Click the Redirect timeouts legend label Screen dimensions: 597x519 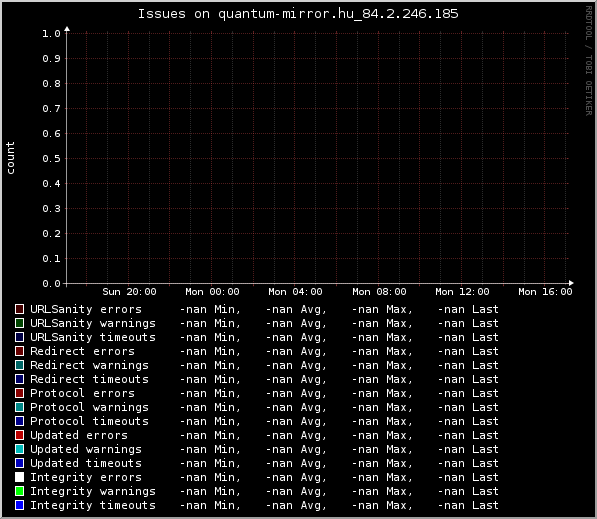(x=89, y=379)
